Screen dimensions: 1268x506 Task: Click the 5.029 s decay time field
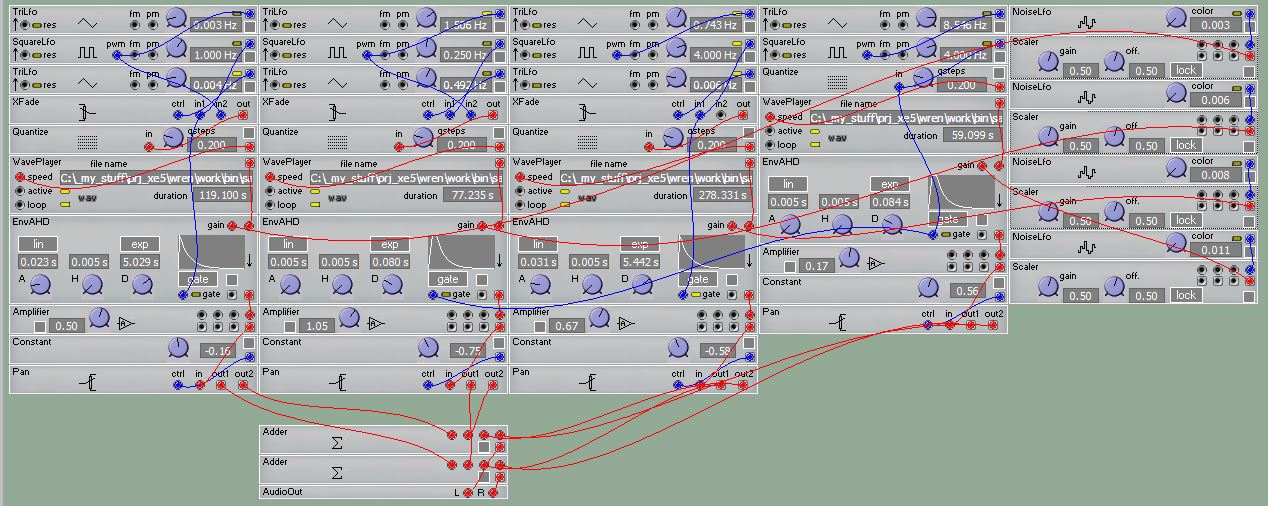pos(140,261)
